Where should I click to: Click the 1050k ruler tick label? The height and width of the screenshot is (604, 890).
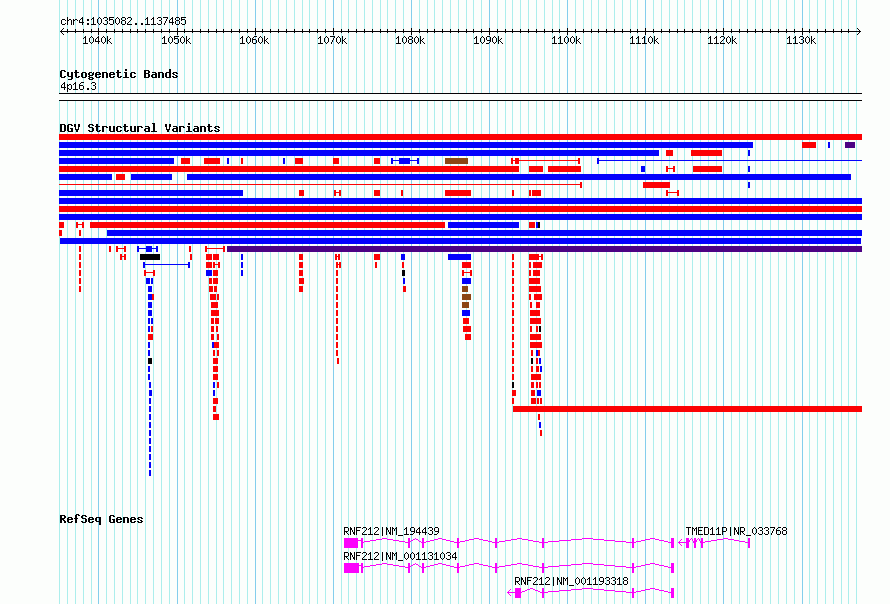[x=176, y=41]
